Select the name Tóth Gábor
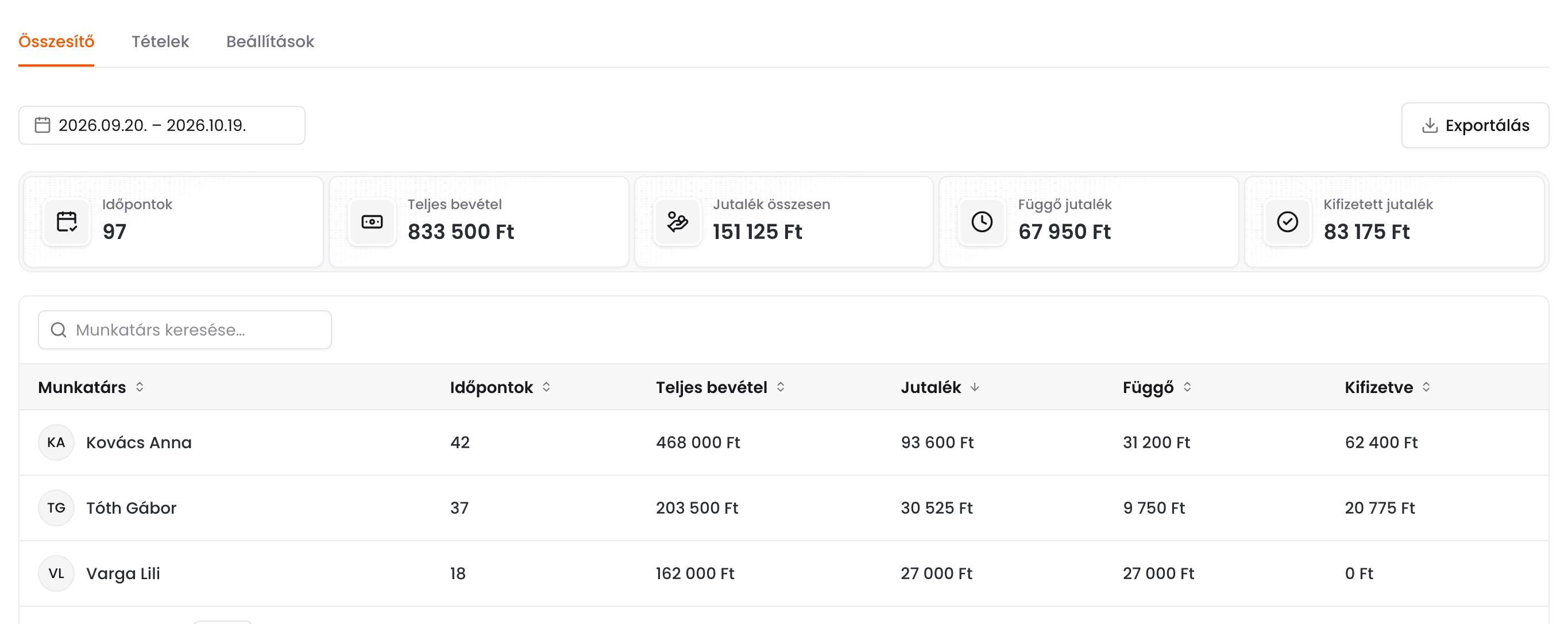 [x=132, y=508]
